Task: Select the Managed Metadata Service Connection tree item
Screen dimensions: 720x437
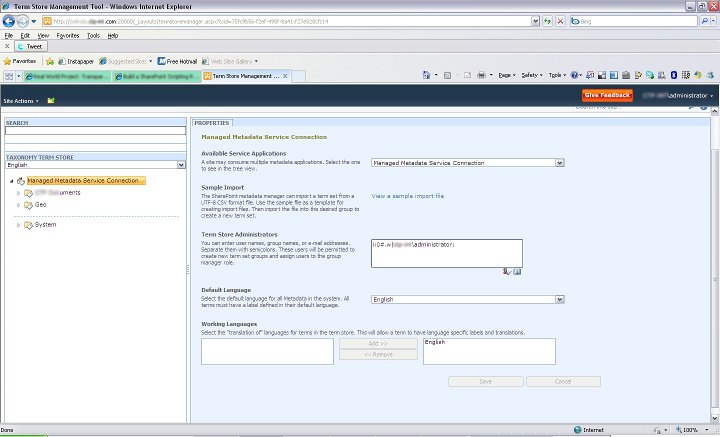Action: (86, 181)
